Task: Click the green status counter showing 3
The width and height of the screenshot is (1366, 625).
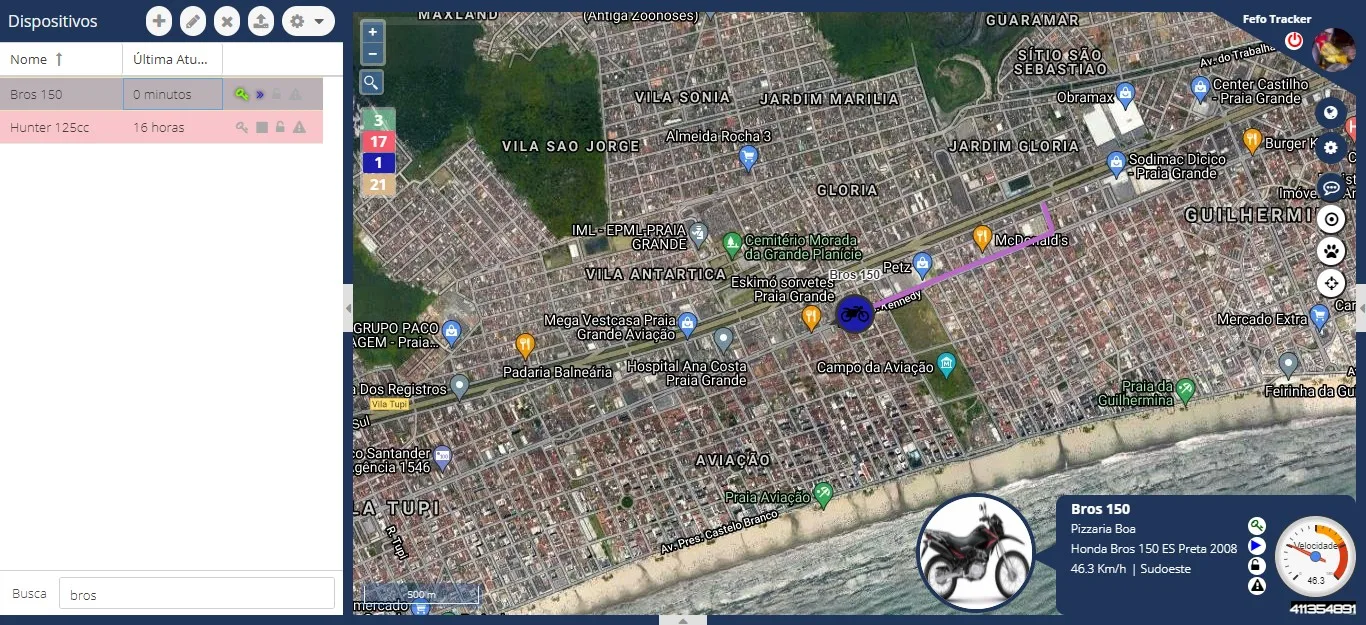Action: tap(378, 119)
